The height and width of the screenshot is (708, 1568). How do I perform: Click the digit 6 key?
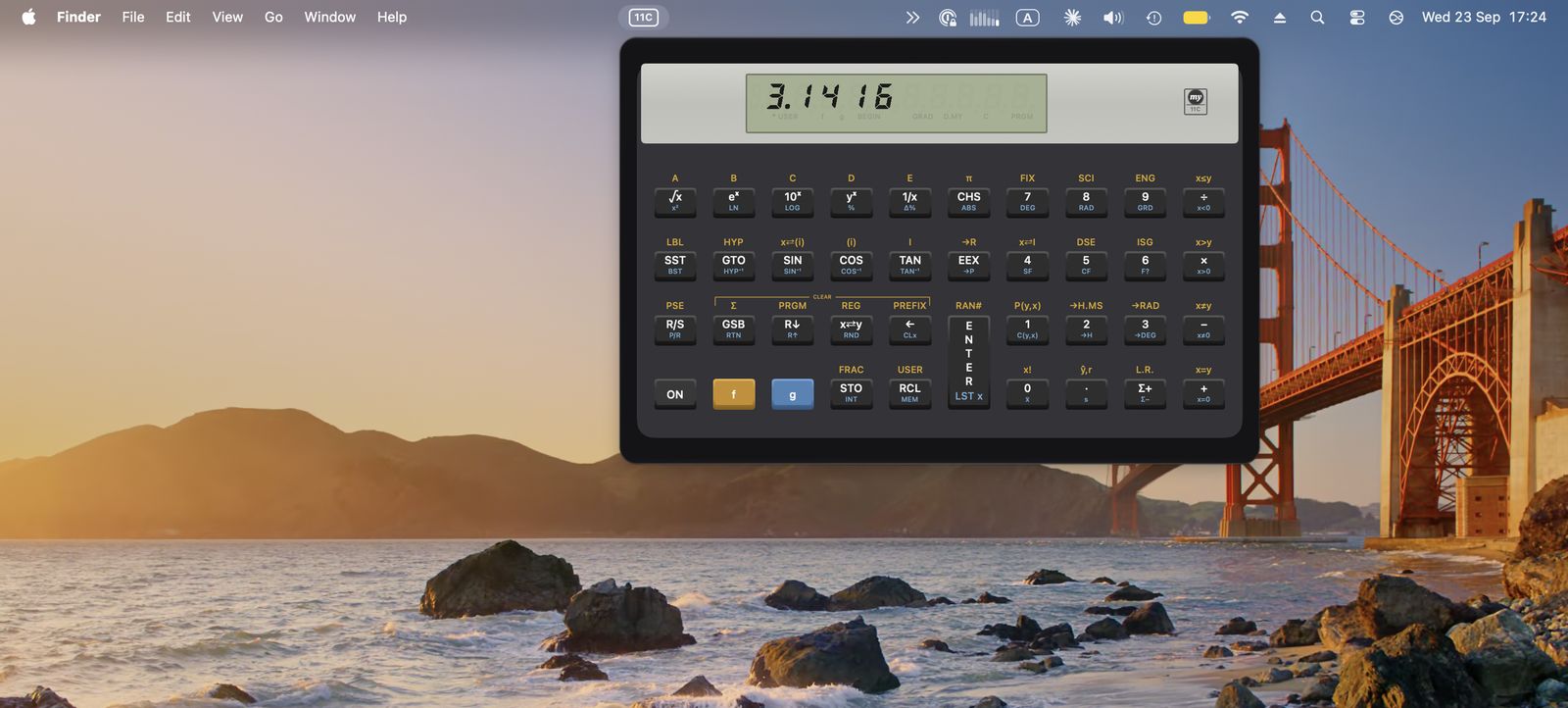tap(1146, 265)
